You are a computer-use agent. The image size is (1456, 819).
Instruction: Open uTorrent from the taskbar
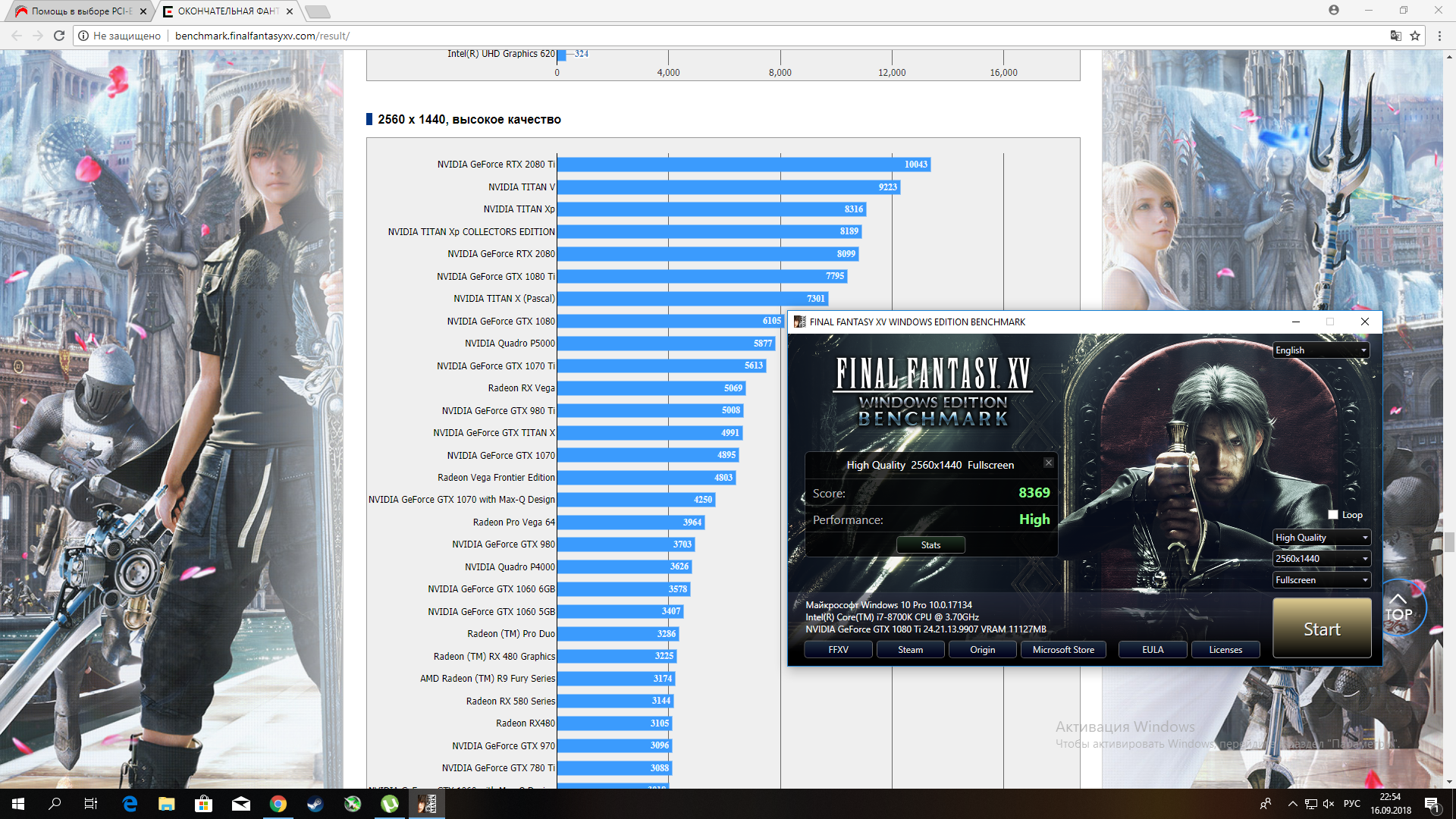pos(390,804)
